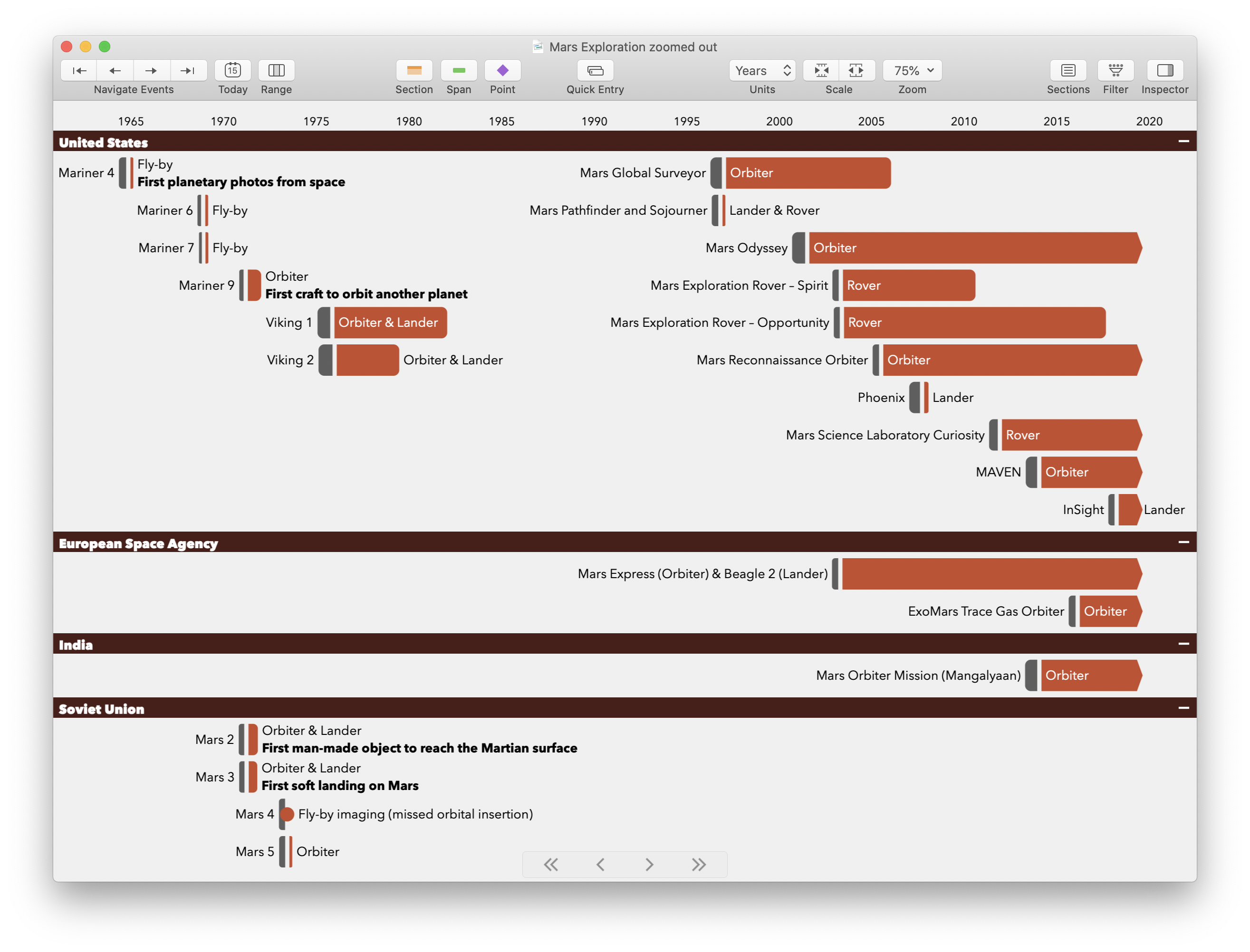Click the compress Scale button
The image size is (1250, 952).
click(821, 70)
